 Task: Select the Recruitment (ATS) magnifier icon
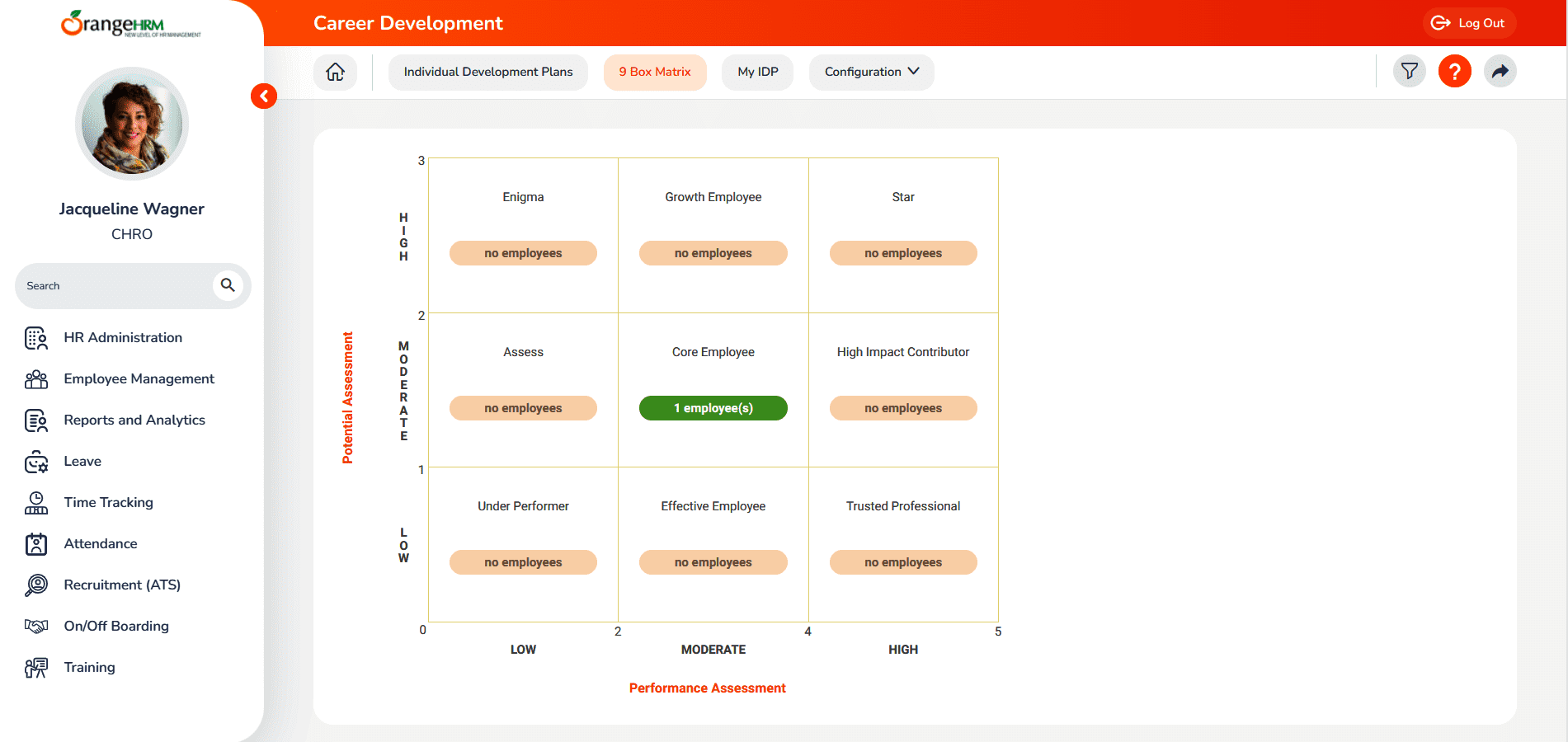(x=35, y=585)
